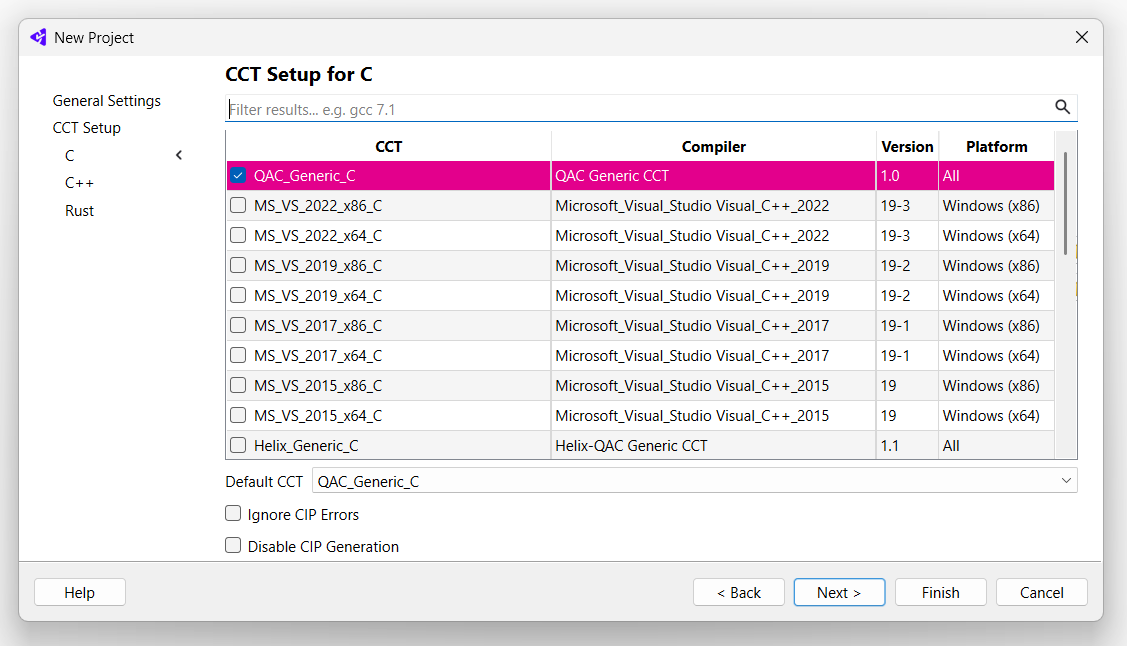Open the Default CCT dropdown
The width and height of the screenshot is (1127, 646).
[x=694, y=481]
